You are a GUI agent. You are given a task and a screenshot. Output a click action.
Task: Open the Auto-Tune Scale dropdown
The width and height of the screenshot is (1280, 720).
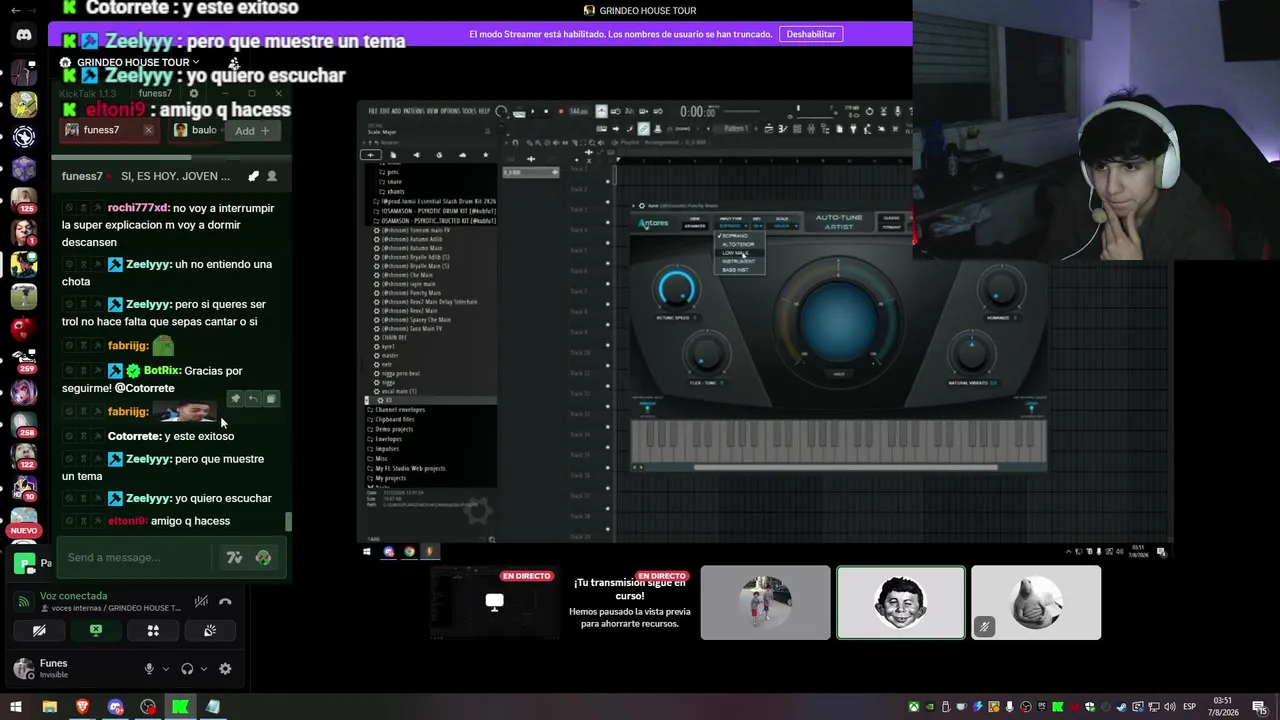point(783,226)
